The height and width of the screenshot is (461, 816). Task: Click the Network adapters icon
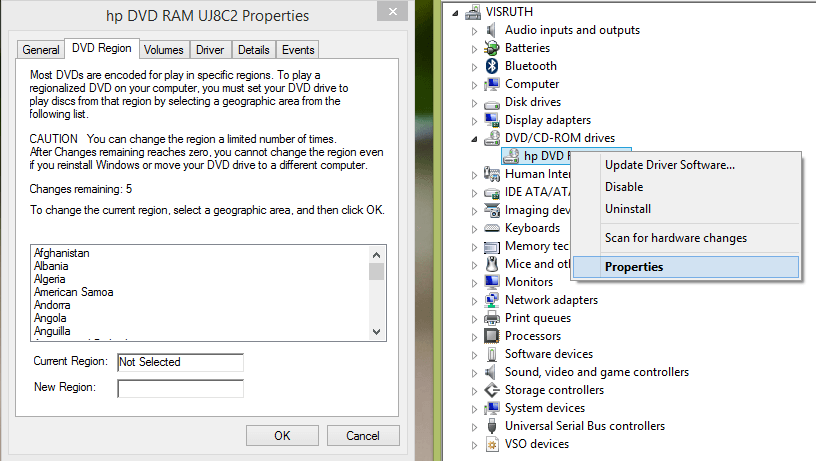492,300
